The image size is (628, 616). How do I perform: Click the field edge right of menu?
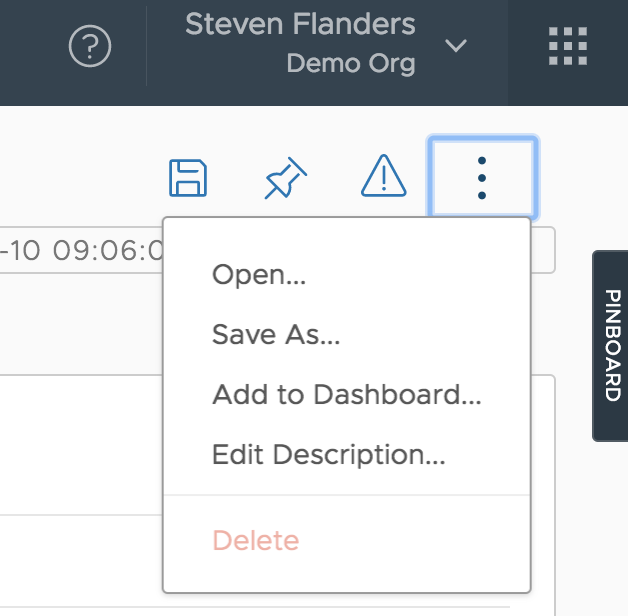(543, 250)
